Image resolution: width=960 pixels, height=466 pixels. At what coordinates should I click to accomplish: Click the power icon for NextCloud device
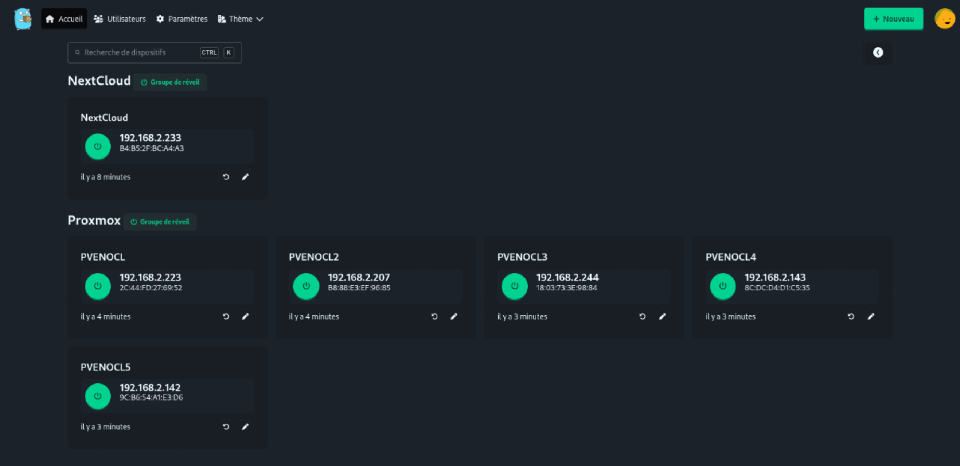point(97,146)
